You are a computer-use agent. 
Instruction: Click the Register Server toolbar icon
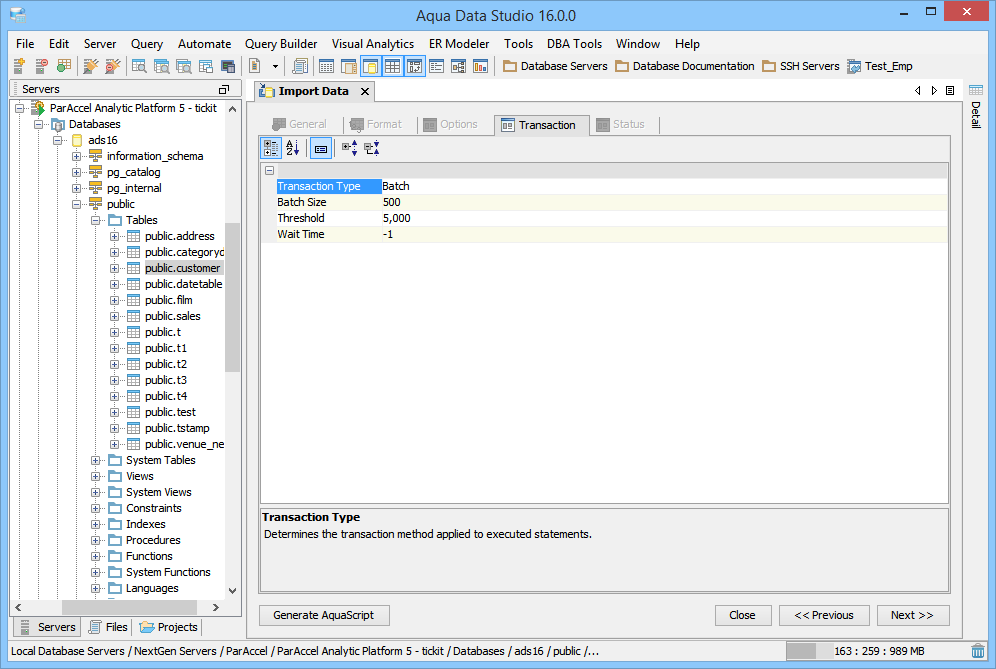coord(19,66)
